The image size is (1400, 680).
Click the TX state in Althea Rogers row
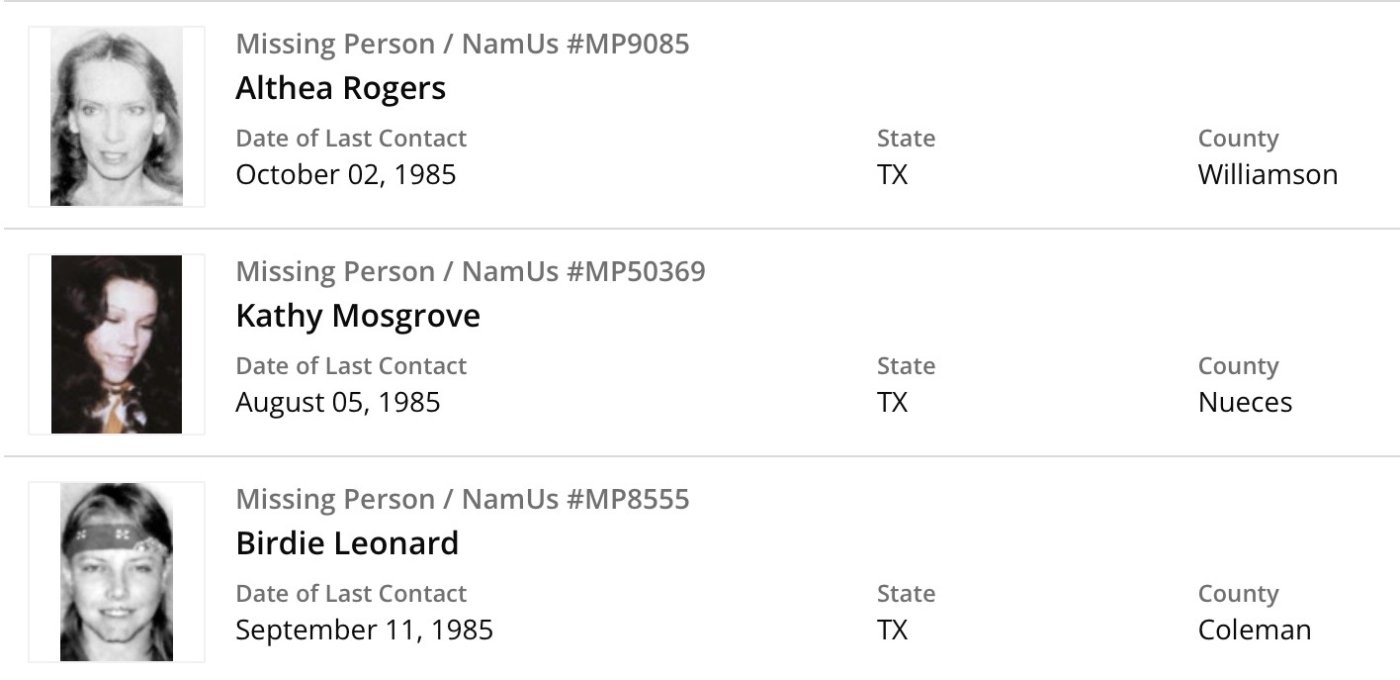point(892,175)
